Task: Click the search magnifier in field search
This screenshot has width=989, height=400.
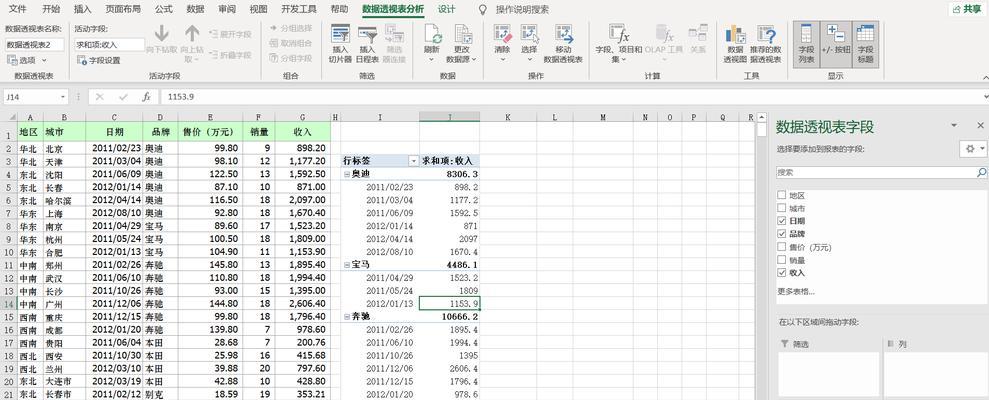Action: [x=981, y=172]
